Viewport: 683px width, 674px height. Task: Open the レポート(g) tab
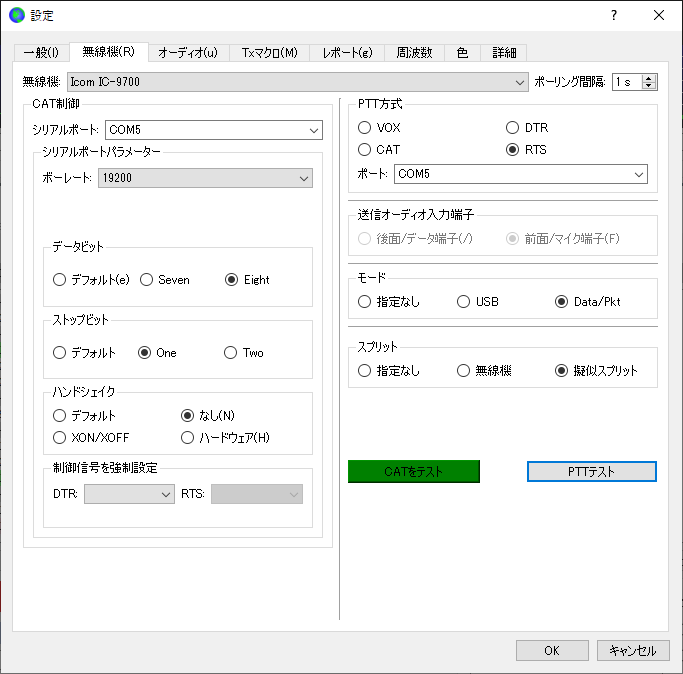pos(347,53)
